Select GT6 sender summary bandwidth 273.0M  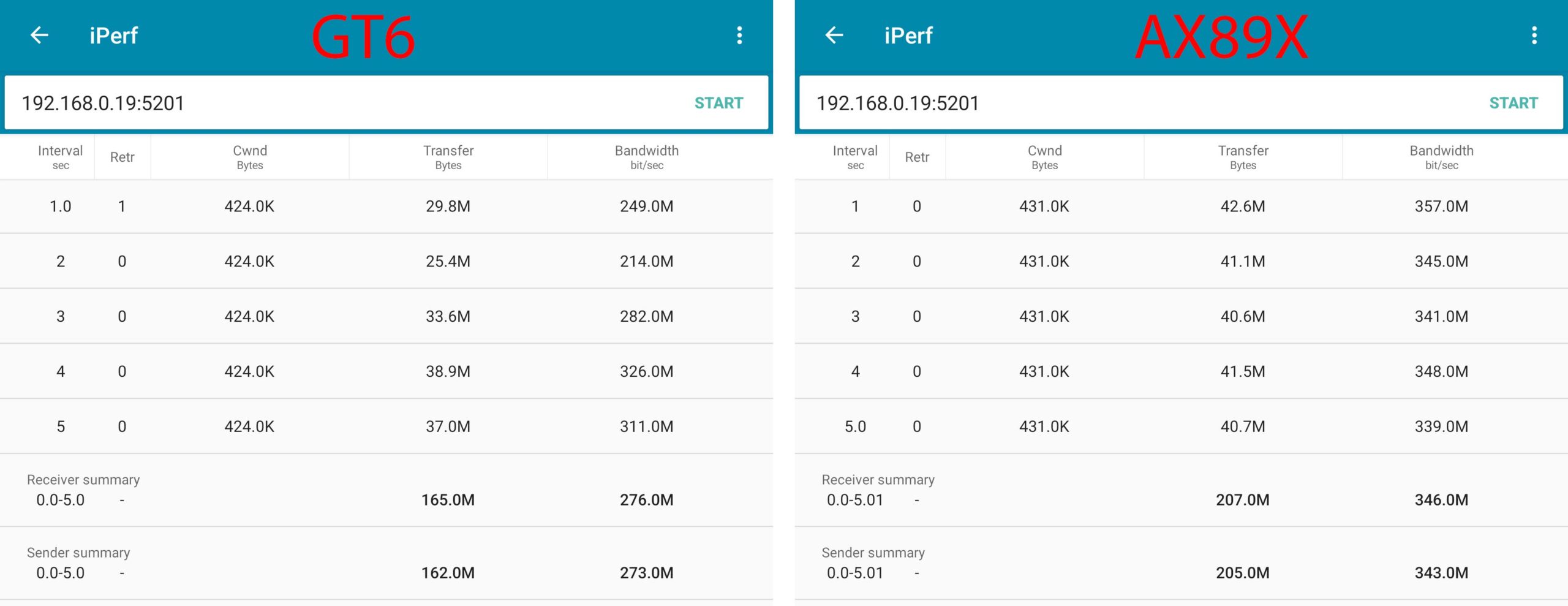(x=647, y=573)
